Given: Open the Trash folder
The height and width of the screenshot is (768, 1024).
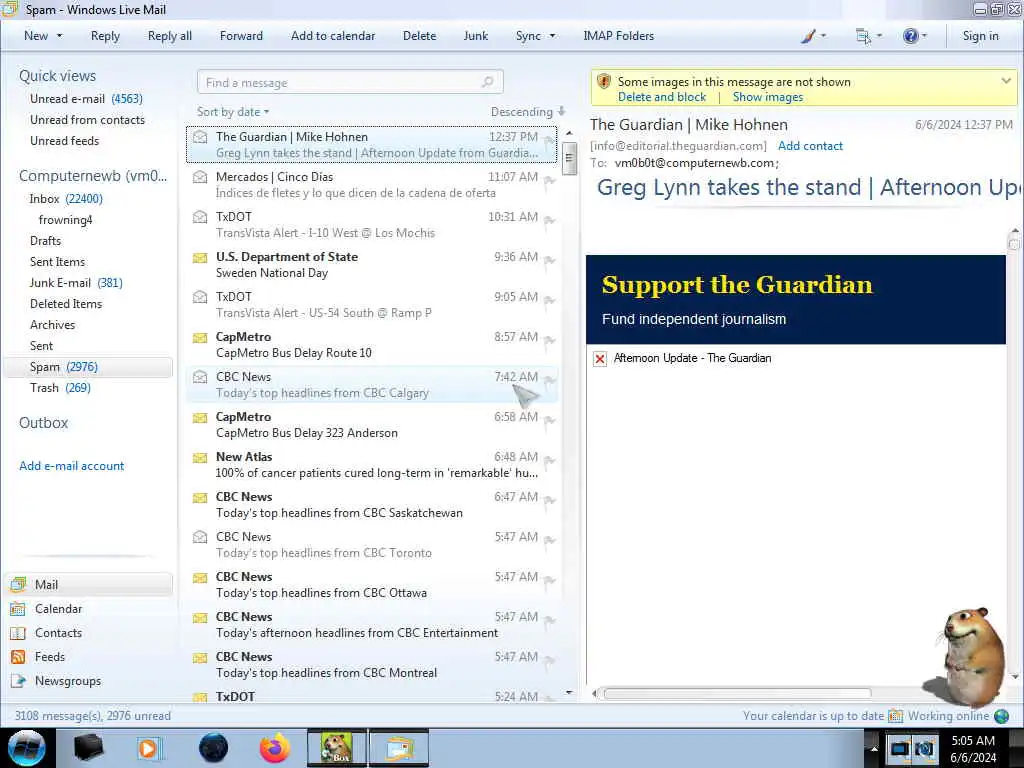Looking at the screenshot, I should [x=60, y=387].
